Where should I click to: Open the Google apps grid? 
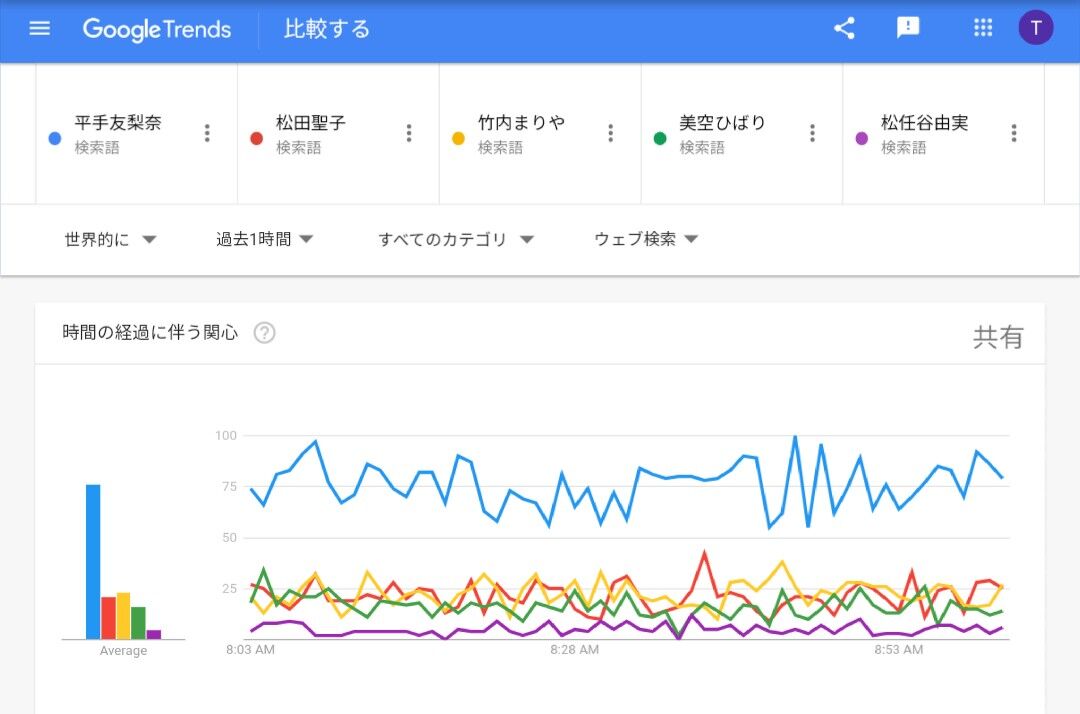pyautogui.click(x=983, y=28)
